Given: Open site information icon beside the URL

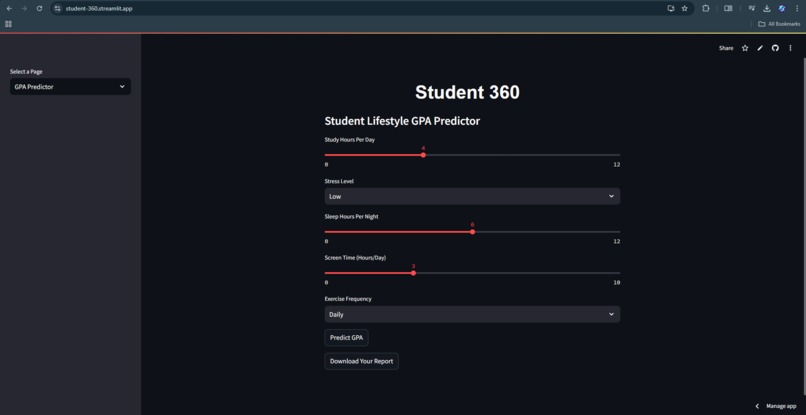Looking at the screenshot, I should point(58,8).
